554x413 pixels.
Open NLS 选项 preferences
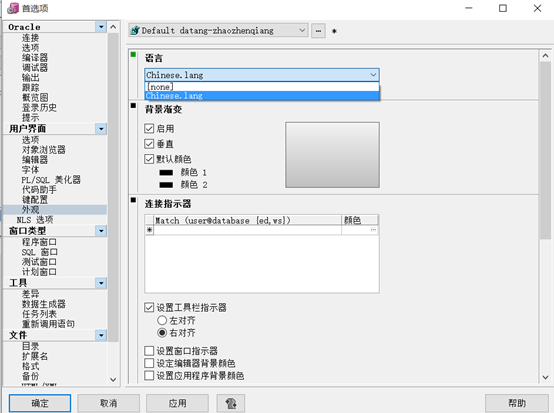click(x=35, y=220)
